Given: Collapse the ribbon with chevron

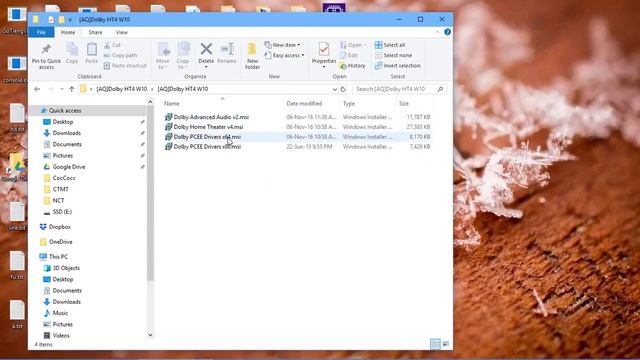Looking at the screenshot, I should (437, 32).
